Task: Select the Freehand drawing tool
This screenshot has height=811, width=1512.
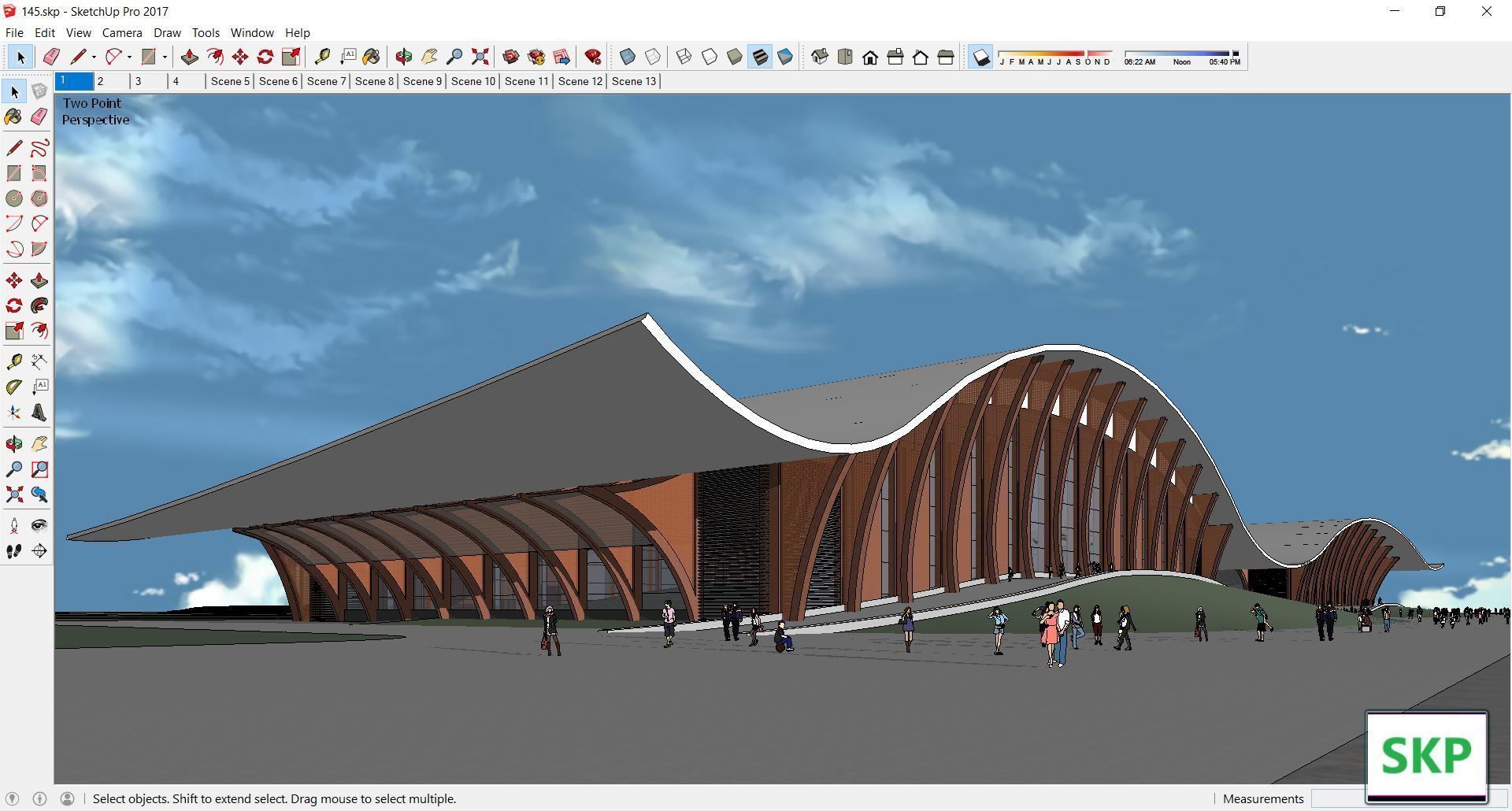Action: tap(39, 148)
